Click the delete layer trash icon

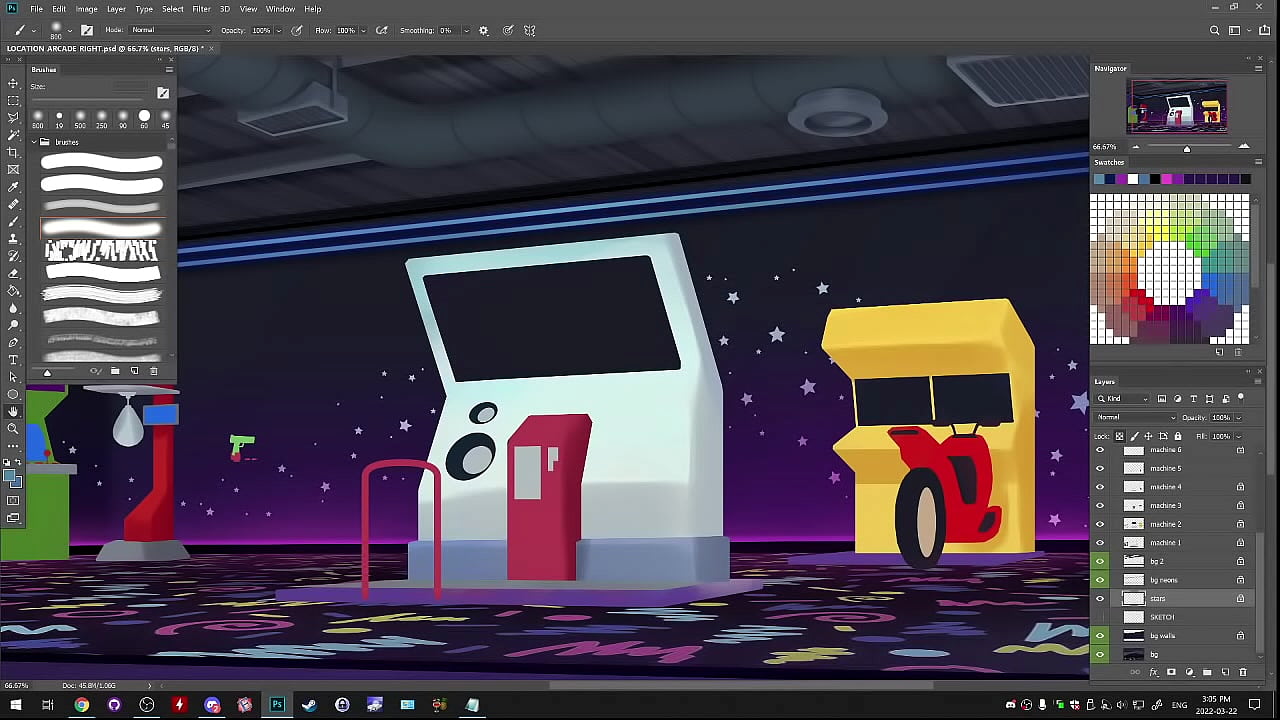tap(1243, 672)
